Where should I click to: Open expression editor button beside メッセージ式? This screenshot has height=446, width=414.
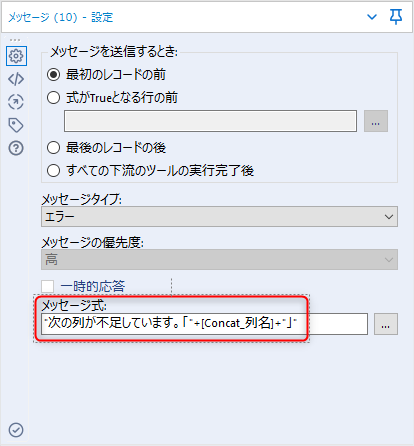click(386, 324)
